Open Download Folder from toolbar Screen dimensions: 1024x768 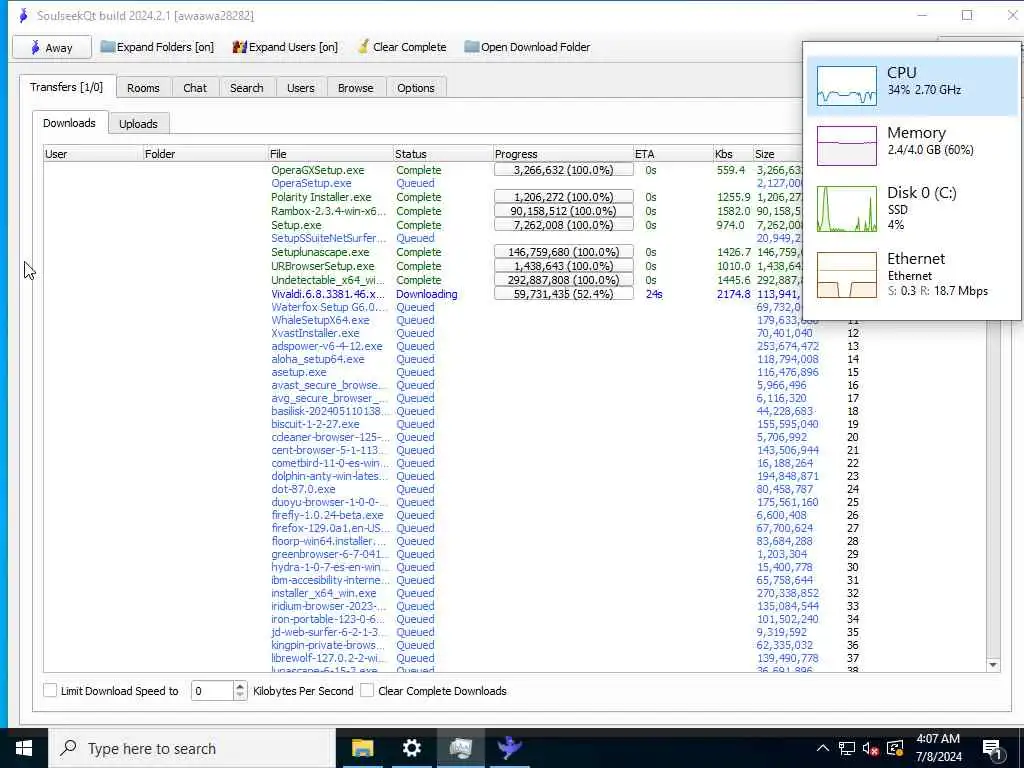527,47
